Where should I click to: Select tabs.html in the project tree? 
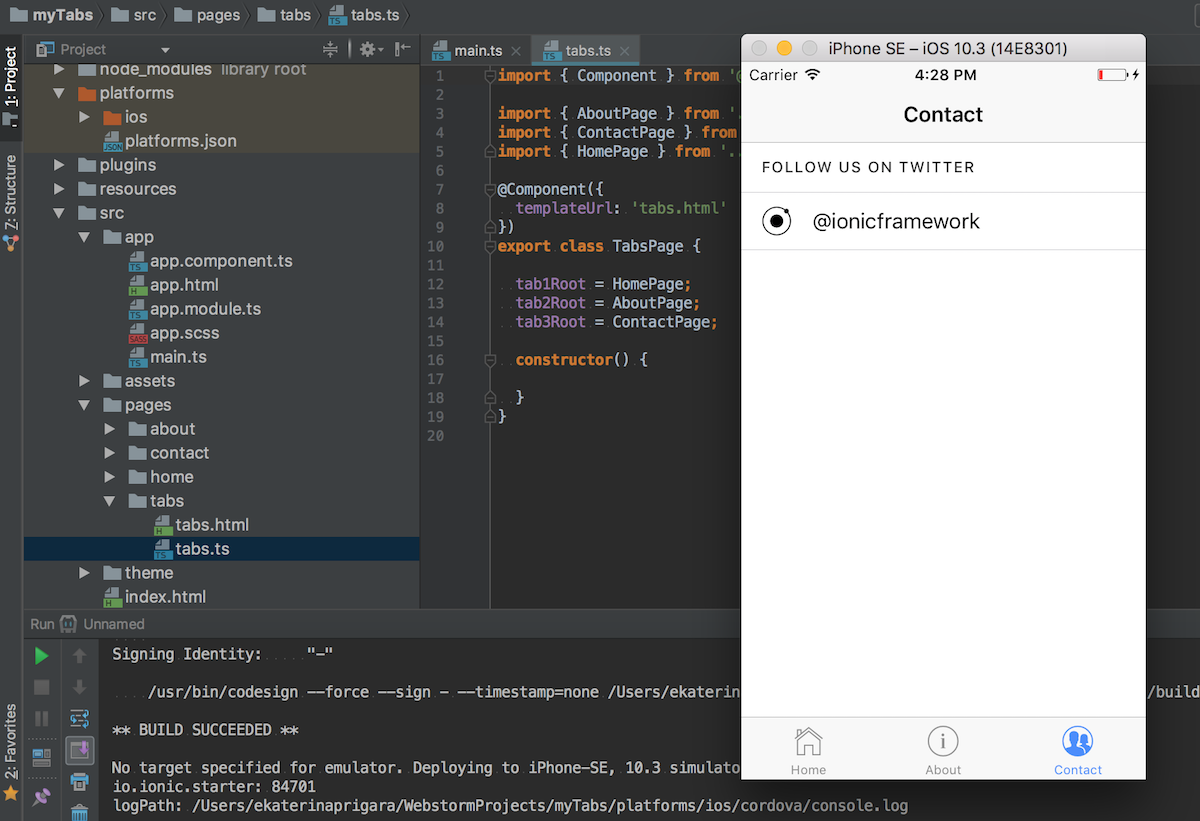tap(214, 524)
